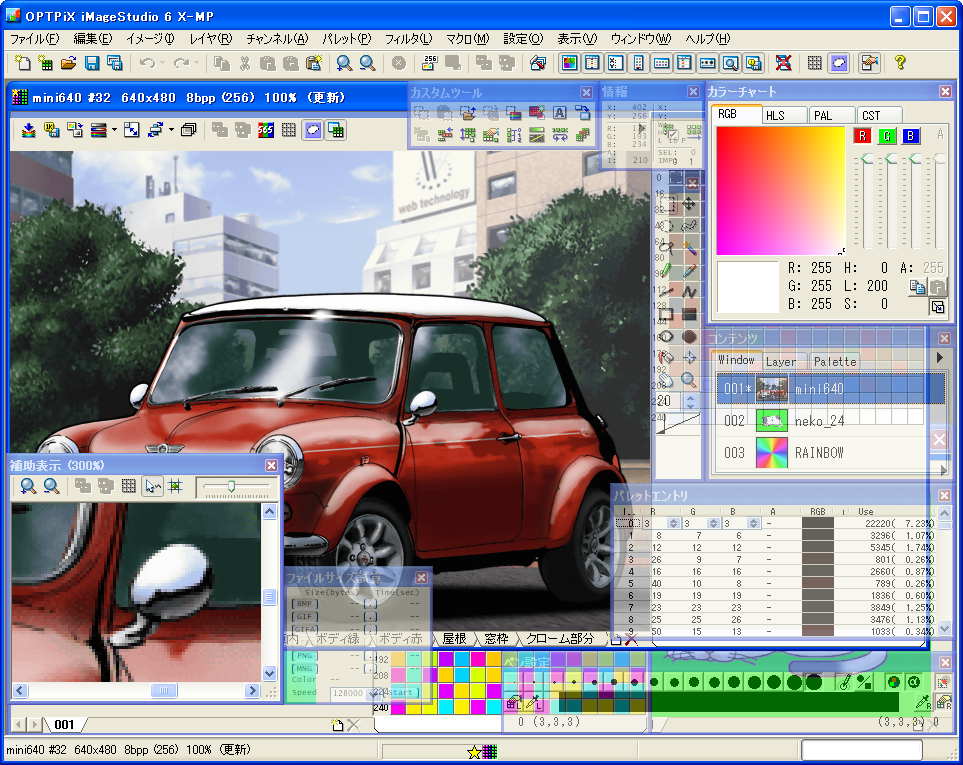The width and height of the screenshot is (963, 765).
Task: Click the help question mark icon
Action: point(900,63)
